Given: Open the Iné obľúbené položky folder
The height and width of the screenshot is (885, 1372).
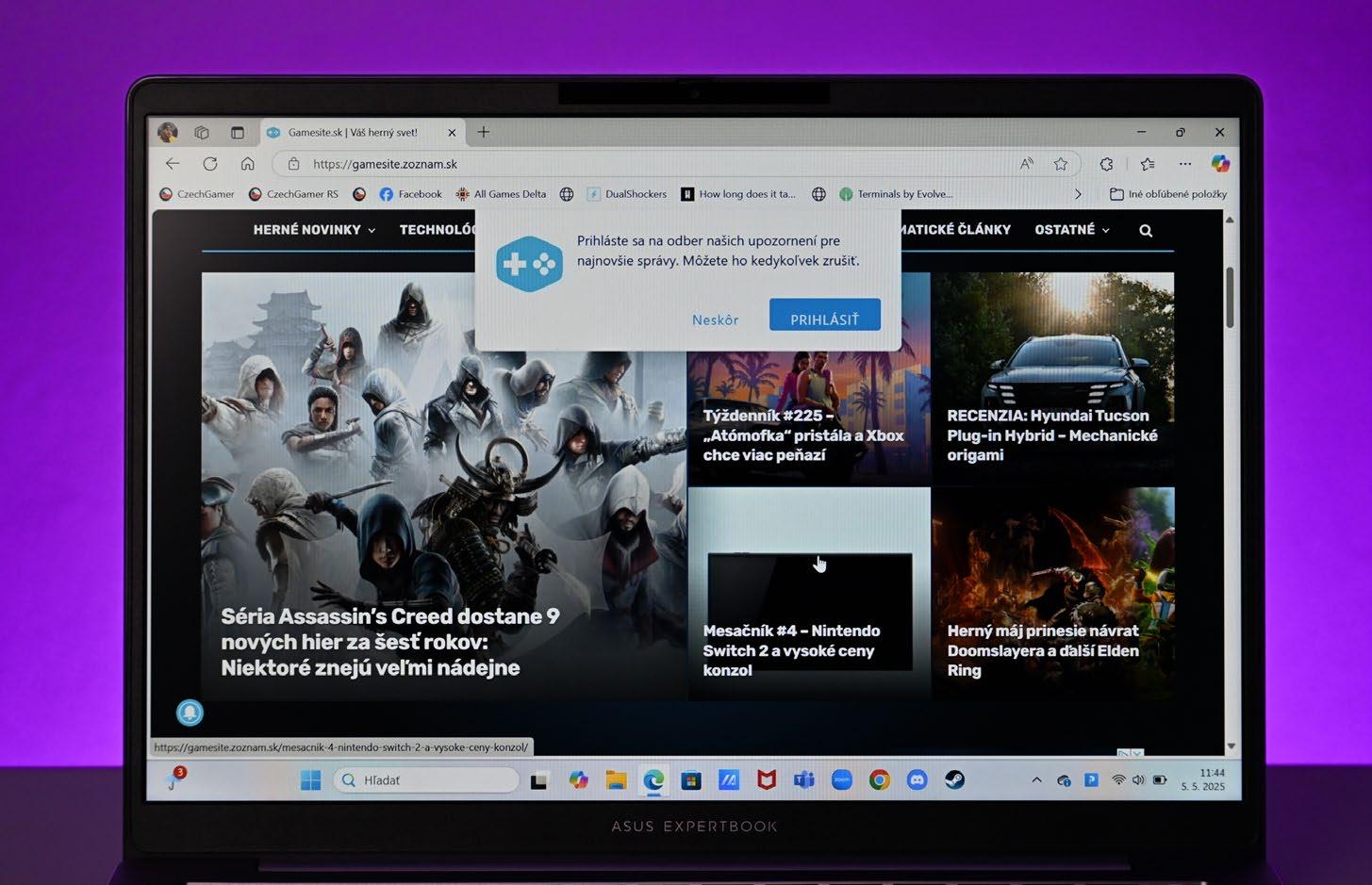Looking at the screenshot, I should (1168, 194).
